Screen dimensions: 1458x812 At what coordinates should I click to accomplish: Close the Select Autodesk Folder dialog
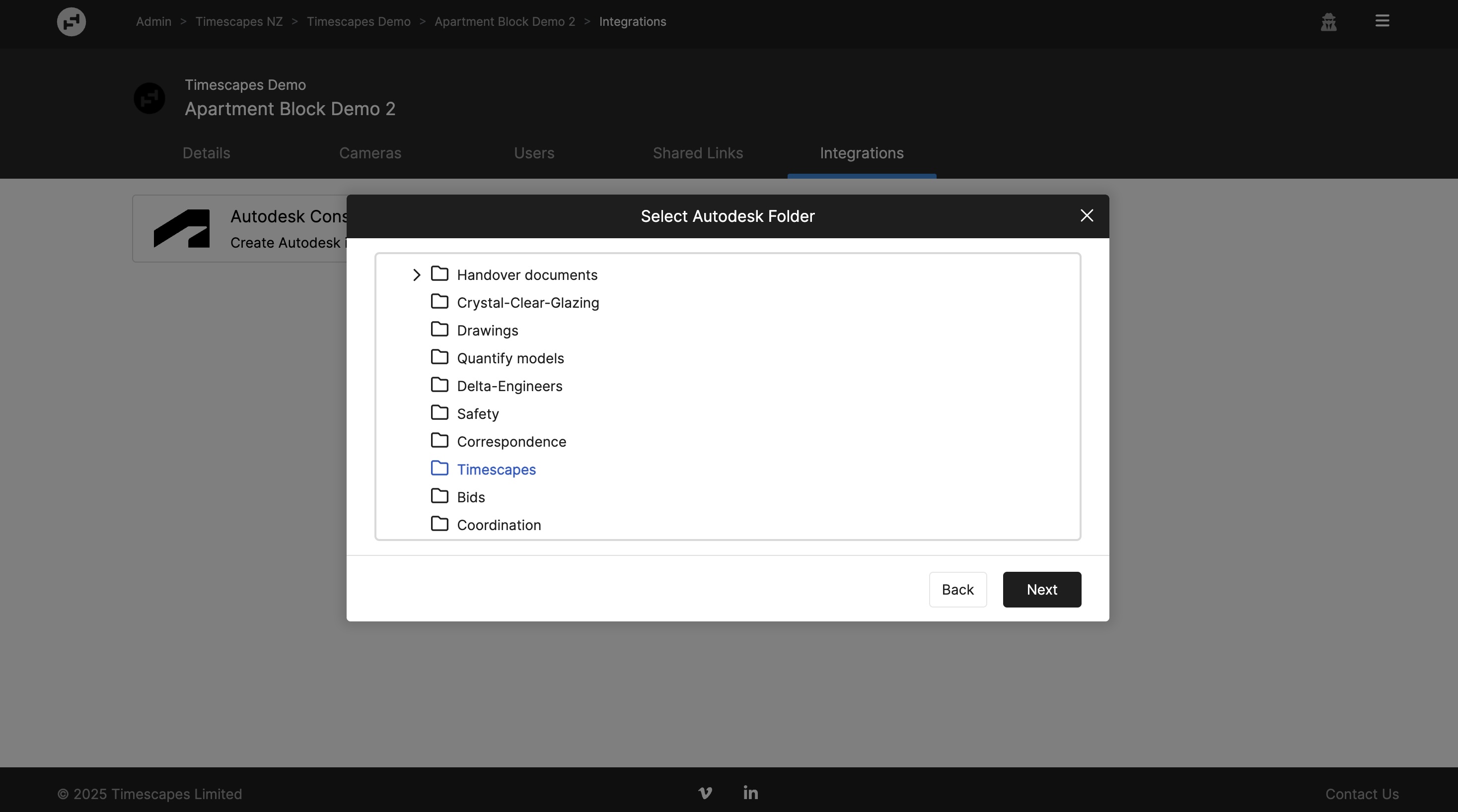(x=1086, y=215)
